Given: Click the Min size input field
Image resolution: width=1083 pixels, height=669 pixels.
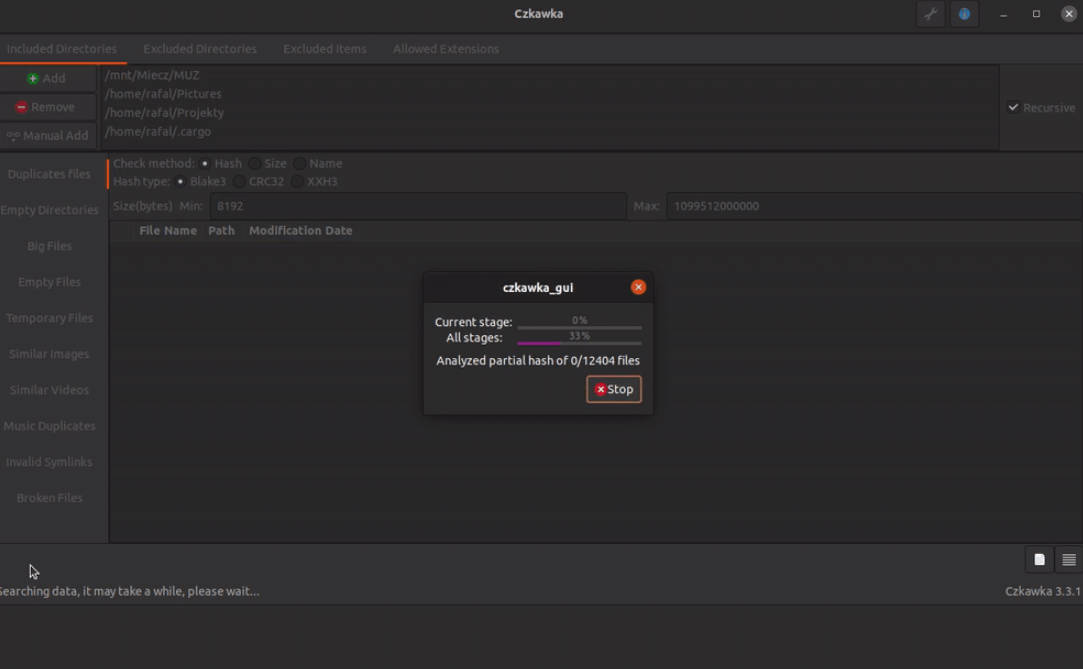Looking at the screenshot, I should (417, 206).
